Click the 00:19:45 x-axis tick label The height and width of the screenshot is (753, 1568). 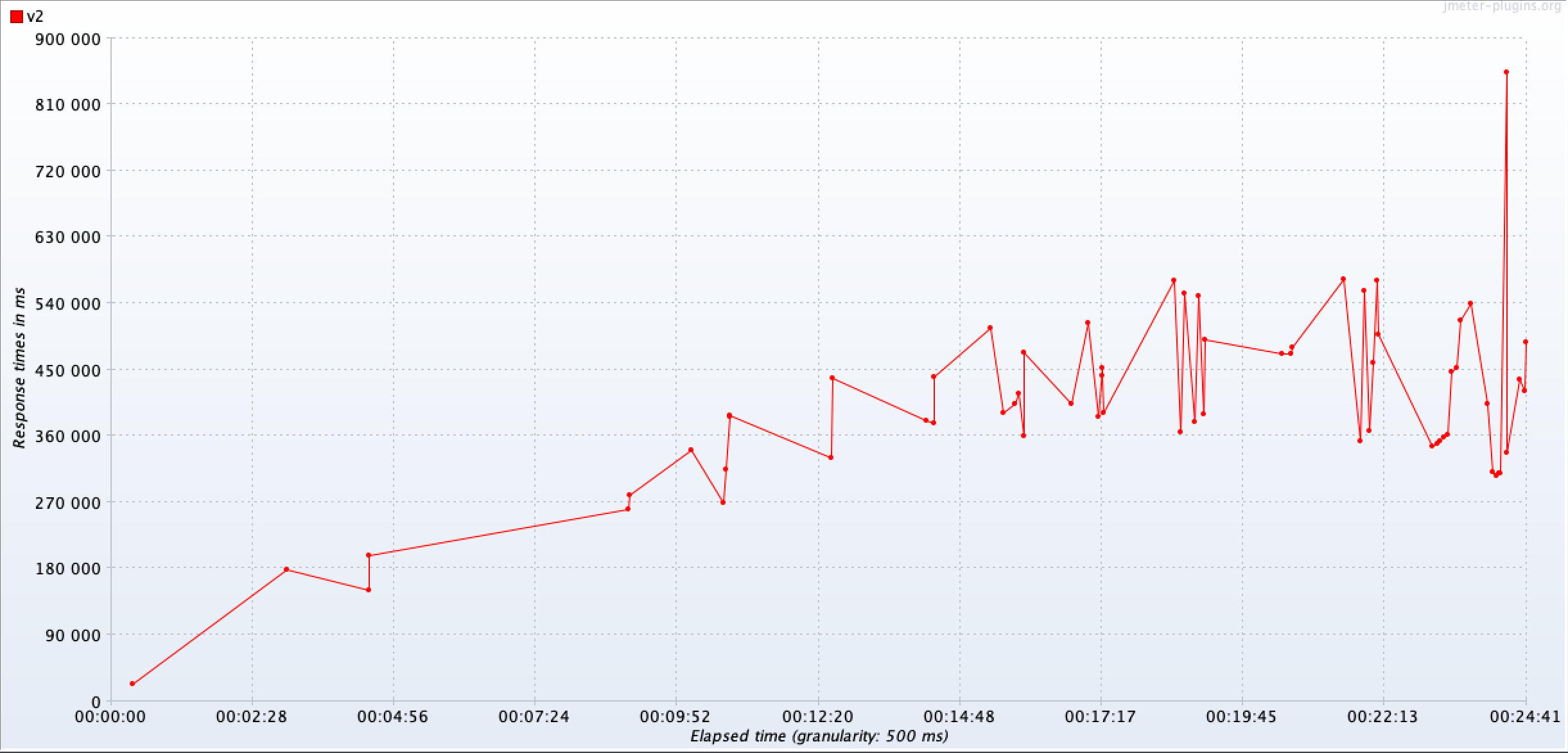coord(1241,716)
